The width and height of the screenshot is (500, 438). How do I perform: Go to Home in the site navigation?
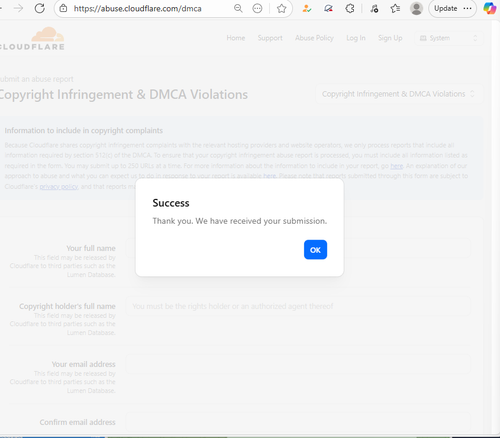236,38
